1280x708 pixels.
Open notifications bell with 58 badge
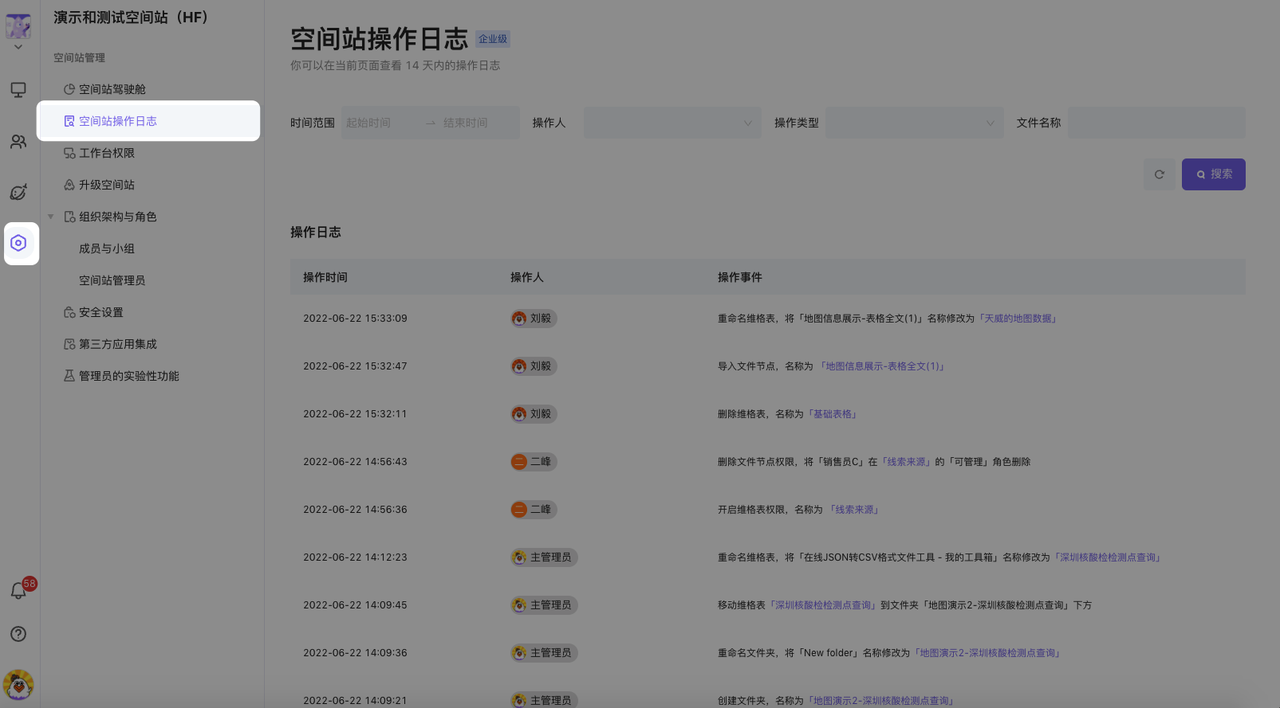pyautogui.click(x=18, y=591)
